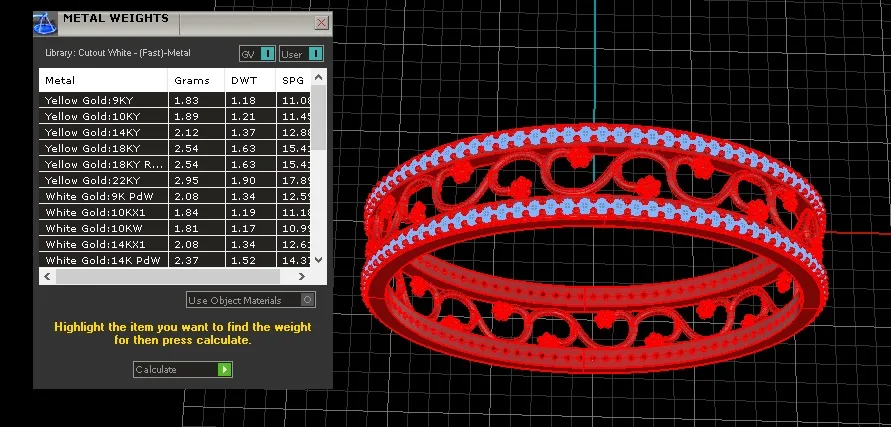Select the White Gold:10KX1 row
This screenshot has height=427, width=891.
click(x=175, y=212)
